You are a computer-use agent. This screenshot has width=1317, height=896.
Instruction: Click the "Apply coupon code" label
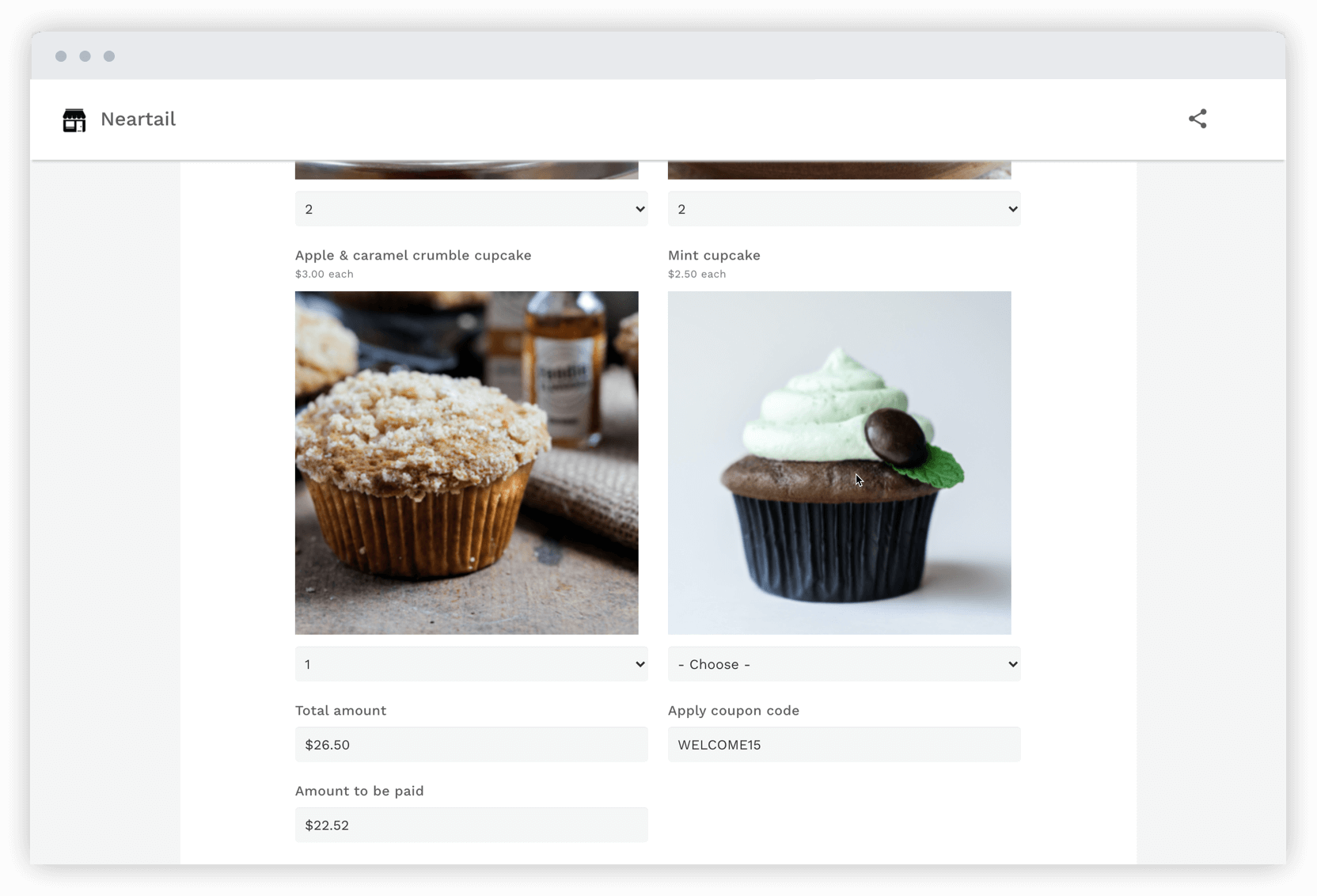pyautogui.click(x=733, y=711)
